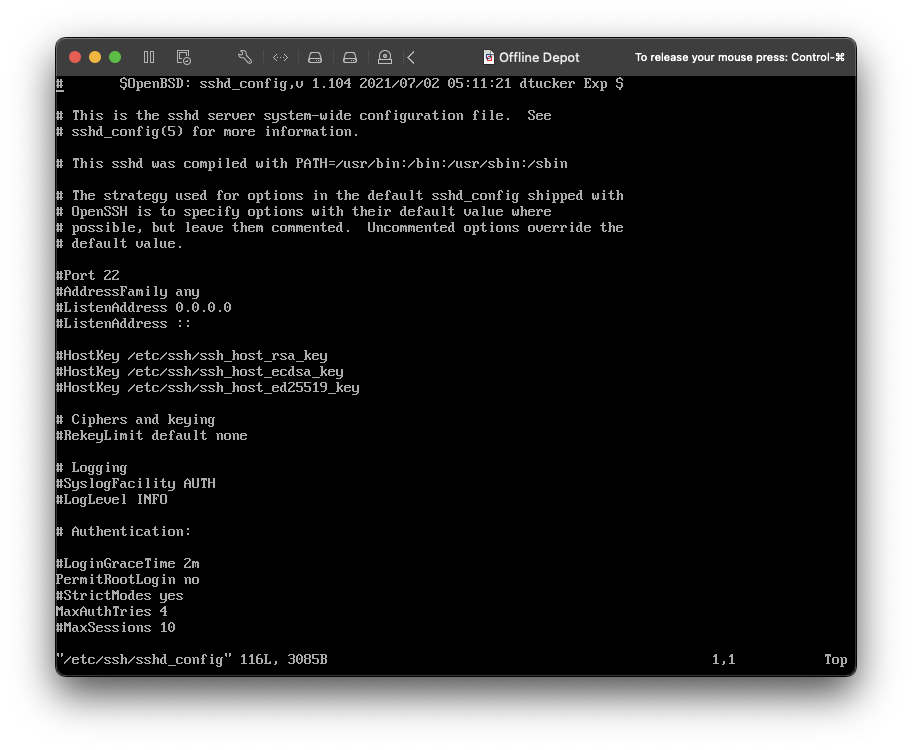The width and height of the screenshot is (912, 750).
Task: Click the first hard disk device icon
Action: tap(315, 57)
